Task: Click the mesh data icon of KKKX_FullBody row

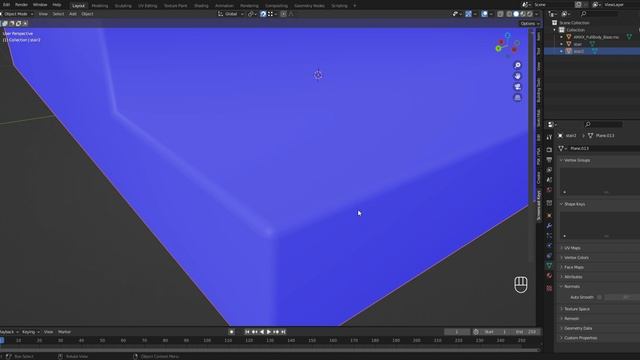Action: 629,37
